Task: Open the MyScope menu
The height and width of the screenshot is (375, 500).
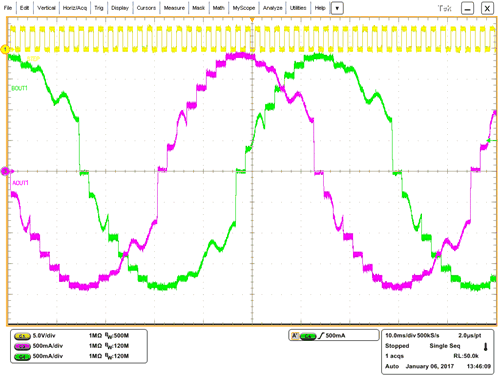Action: click(244, 8)
